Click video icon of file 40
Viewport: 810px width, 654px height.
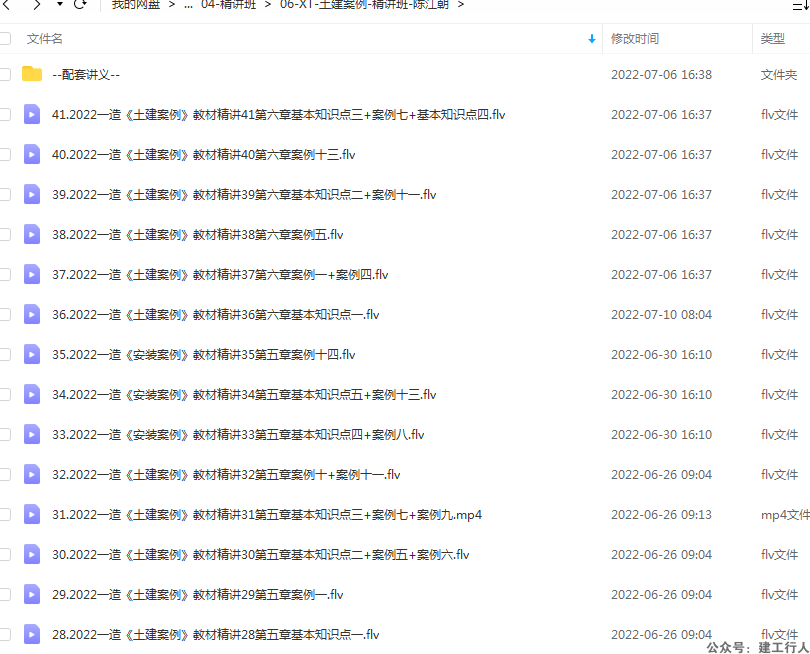pos(32,154)
